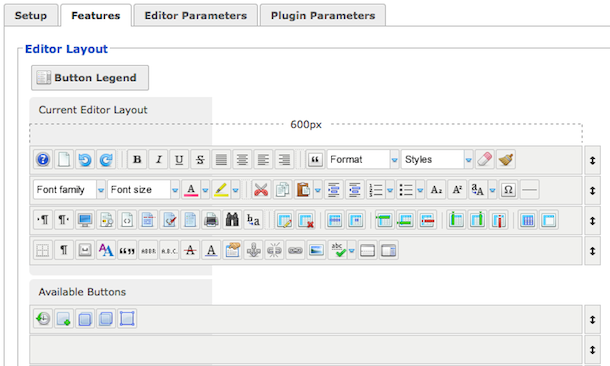Screen dimensions: 610x366
Task: Open the text color dropdown arrow
Action: pyautogui.click(x=205, y=190)
